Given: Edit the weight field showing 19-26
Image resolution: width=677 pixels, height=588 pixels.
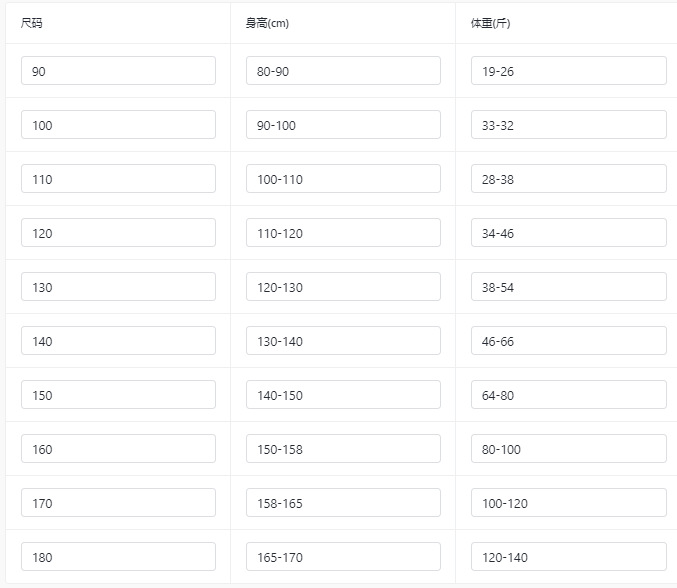Looking at the screenshot, I should tap(569, 71).
